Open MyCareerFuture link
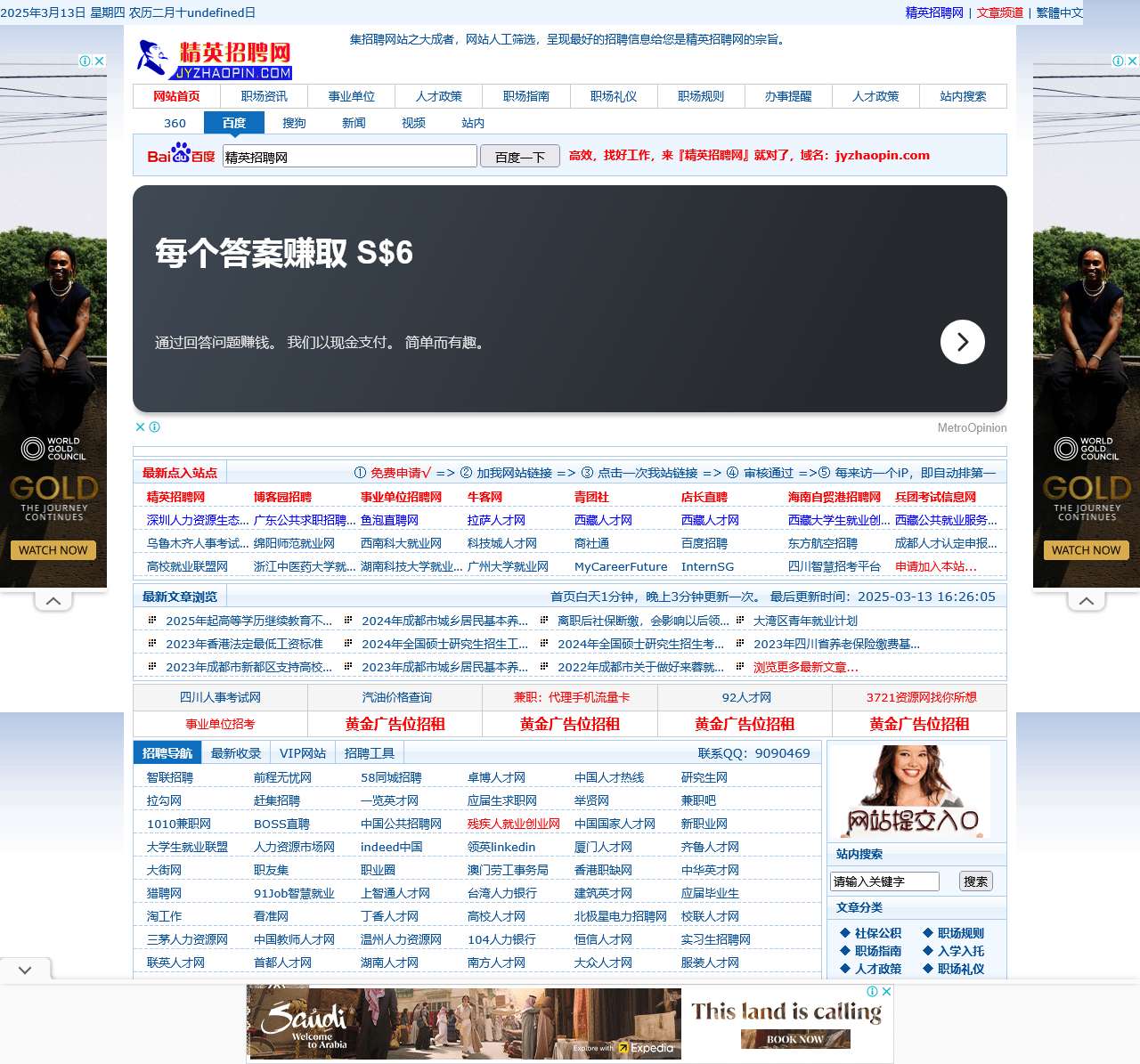The image size is (1140, 1064). (x=621, y=566)
